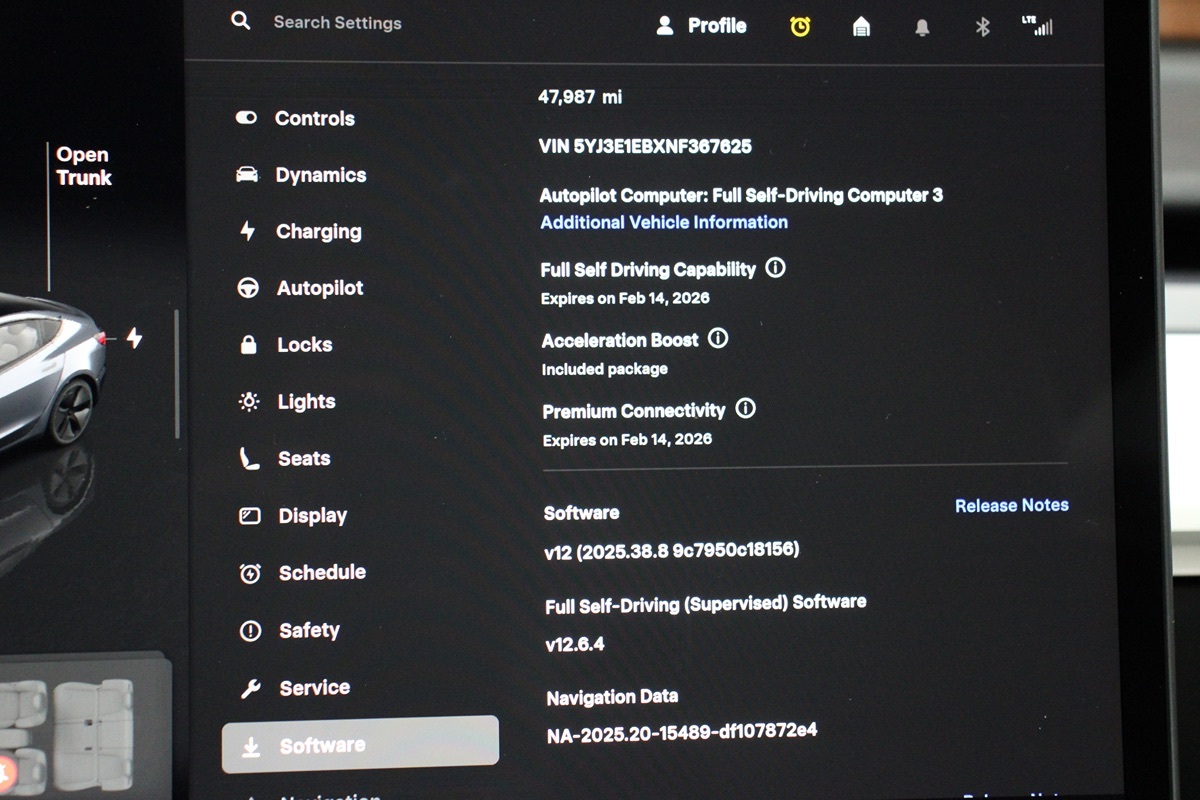Screen dimensions: 1200x800
Task: Click the alarm clock icon in top bar
Action: coord(800,27)
